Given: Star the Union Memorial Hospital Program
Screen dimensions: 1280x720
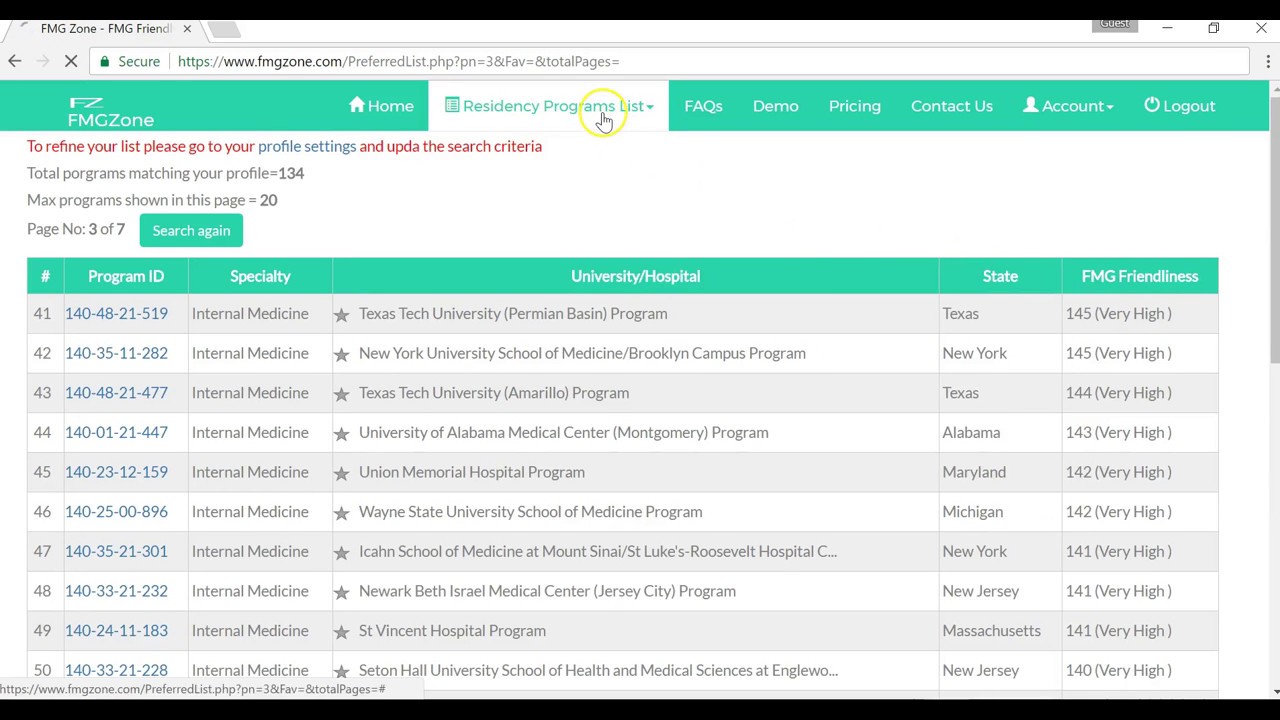Looking at the screenshot, I should (x=341, y=473).
